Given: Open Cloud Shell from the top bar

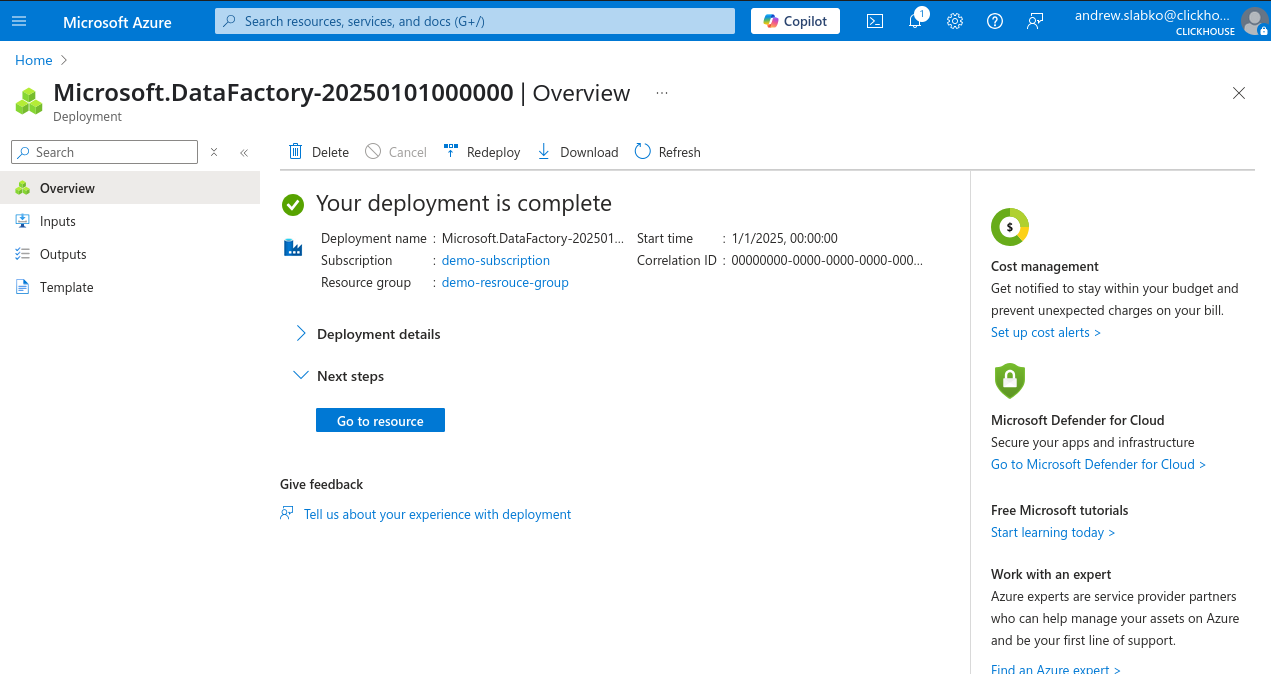Looking at the screenshot, I should coord(875,20).
